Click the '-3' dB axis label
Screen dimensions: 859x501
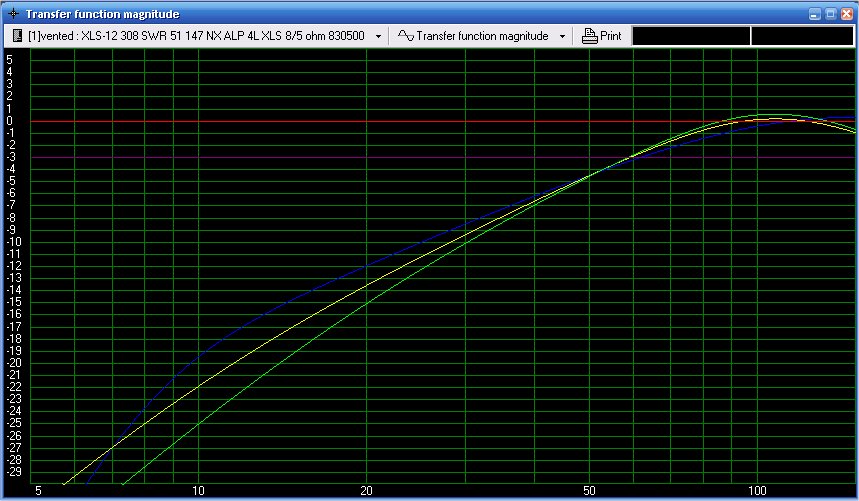tap(11, 157)
